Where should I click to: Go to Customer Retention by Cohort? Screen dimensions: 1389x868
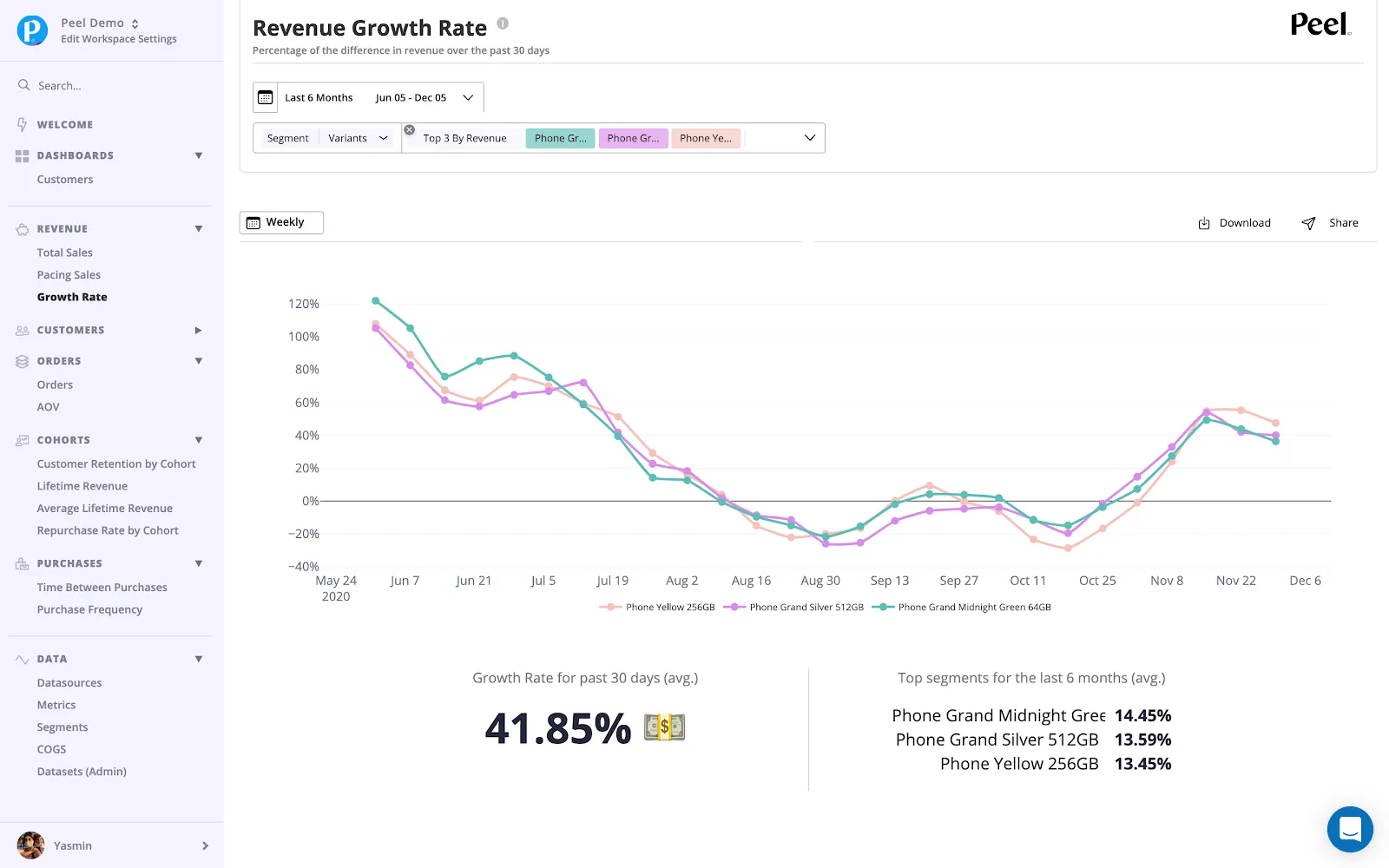(x=116, y=464)
